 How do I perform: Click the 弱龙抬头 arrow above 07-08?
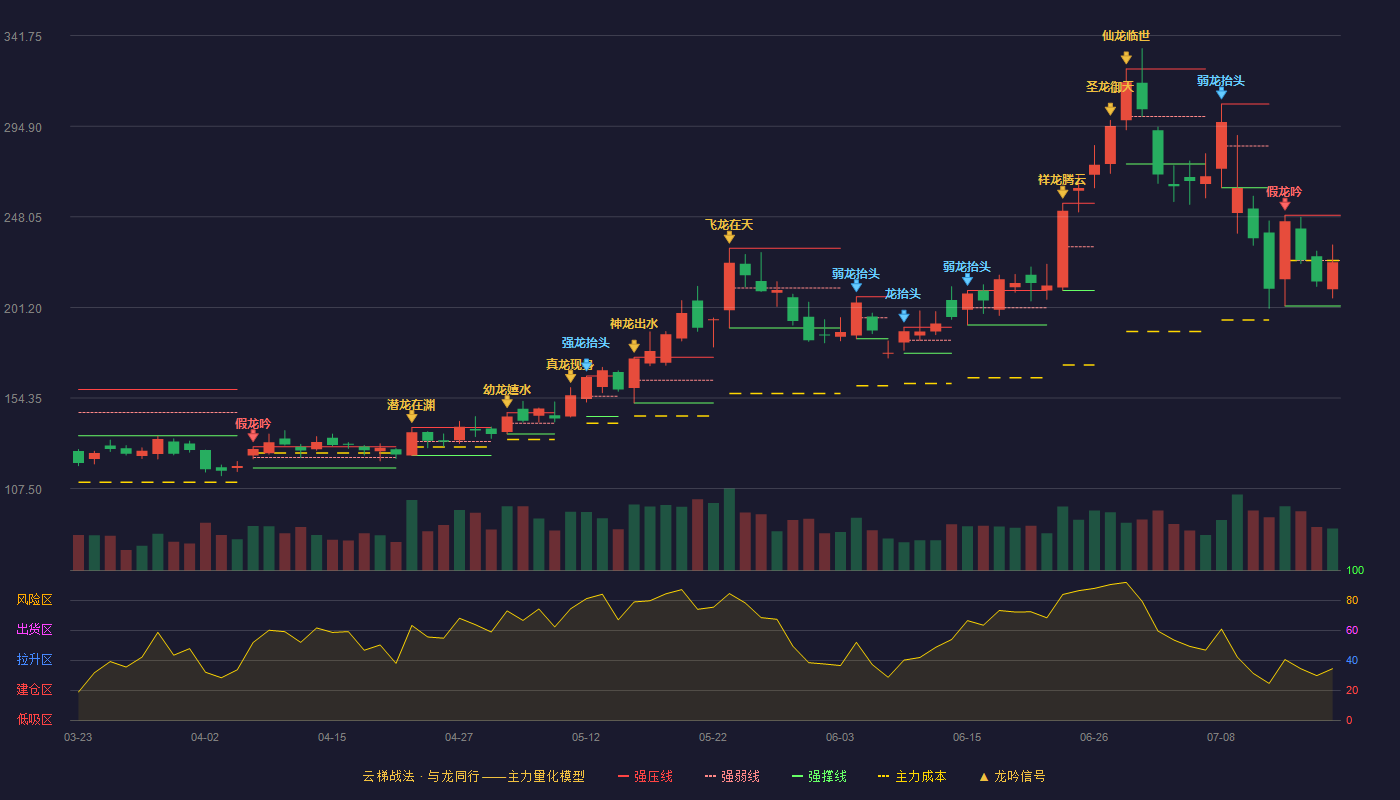[x=1221, y=93]
